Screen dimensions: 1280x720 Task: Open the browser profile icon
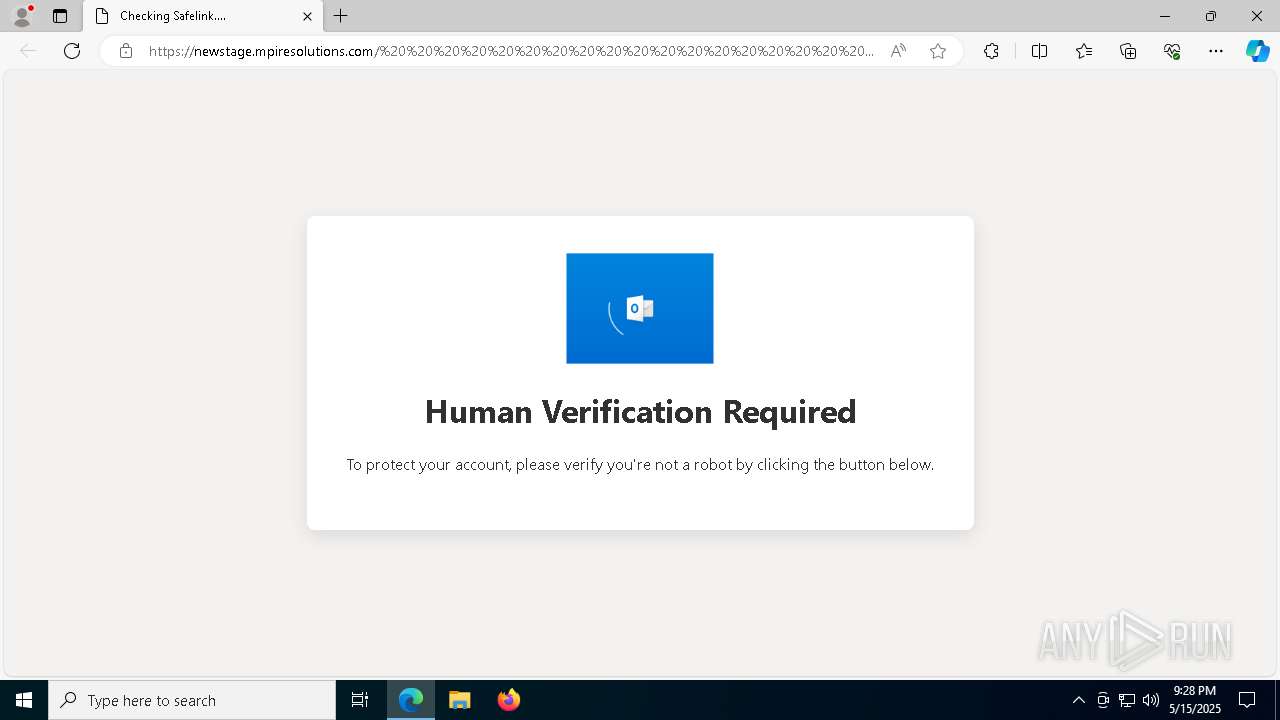(22, 16)
